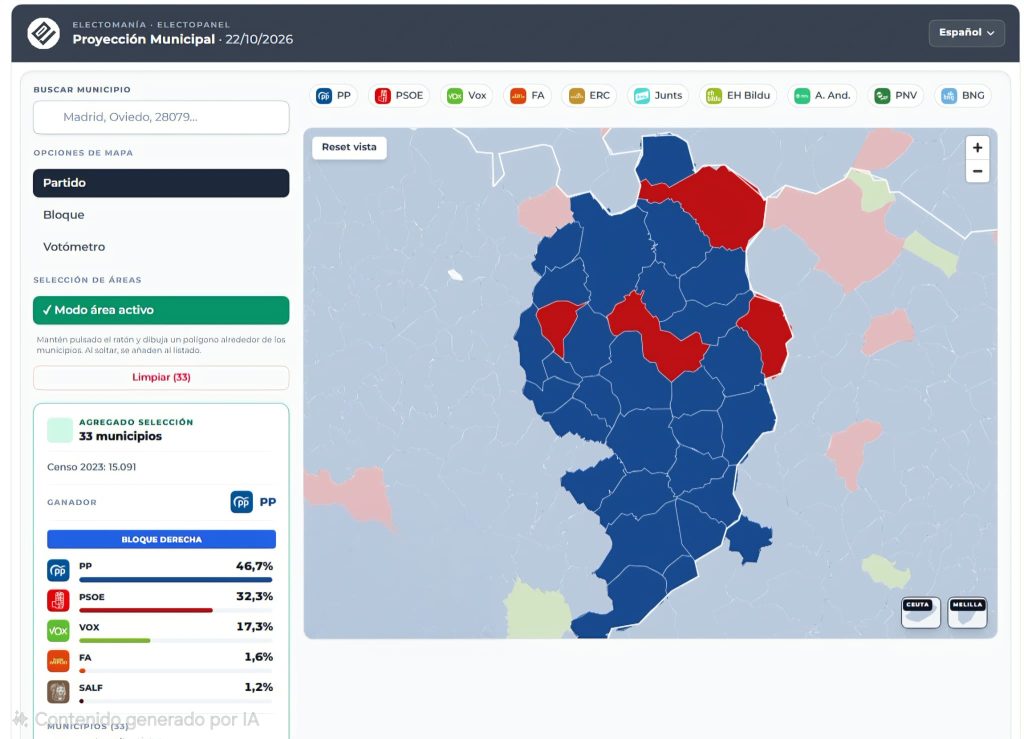Click the 1,6% FA value
The width and height of the screenshot is (1024, 739).
tap(259, 657)
